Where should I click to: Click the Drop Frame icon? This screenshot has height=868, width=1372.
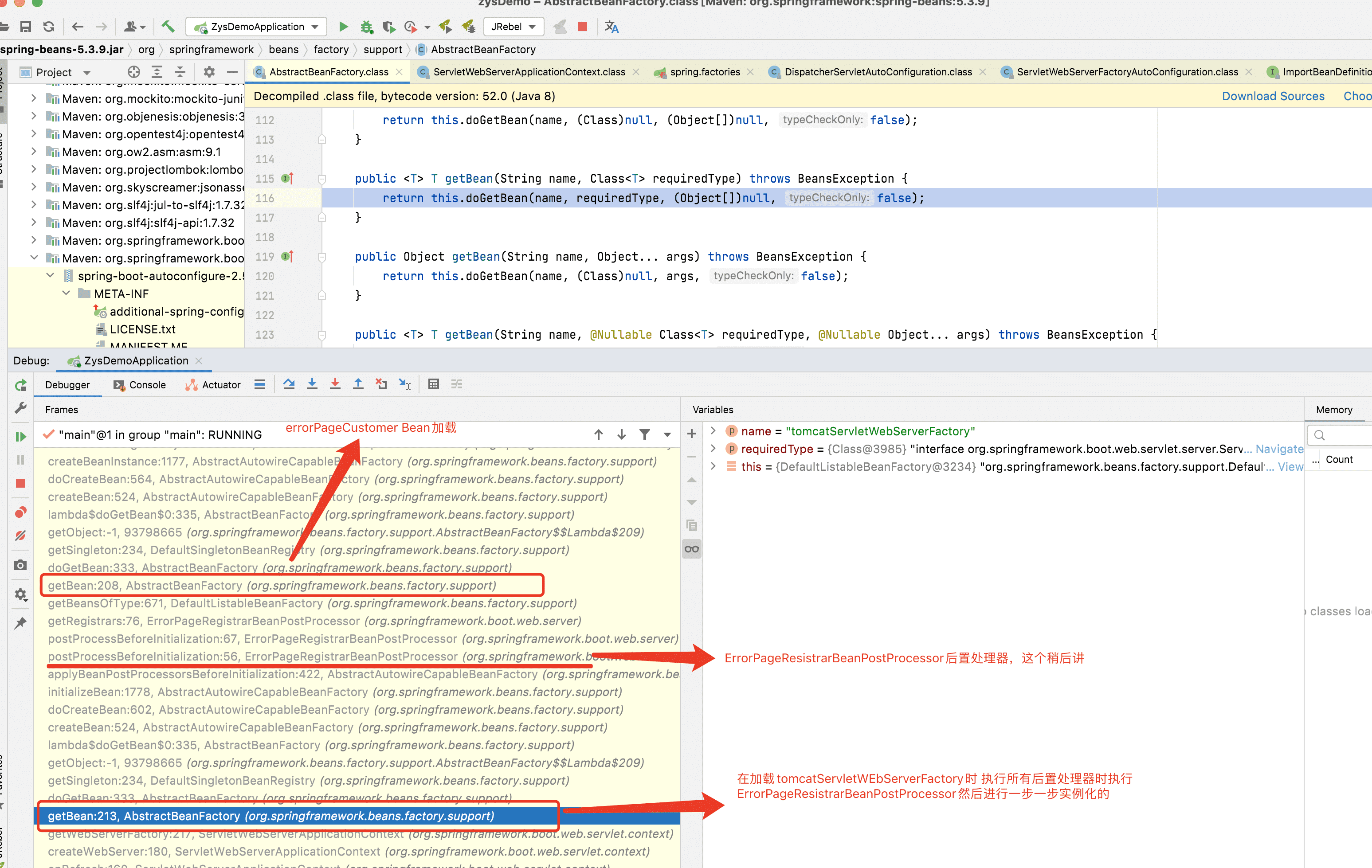coord(381,384)
